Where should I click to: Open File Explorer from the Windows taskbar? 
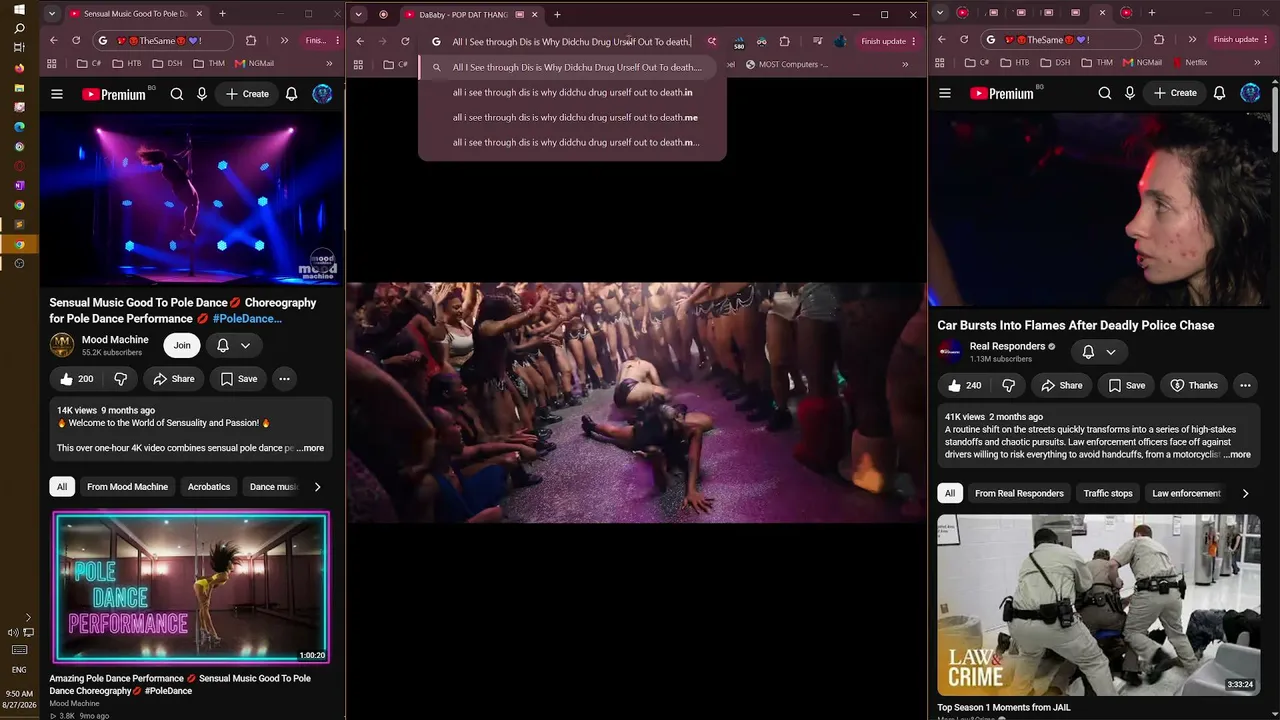click(19, 88)
